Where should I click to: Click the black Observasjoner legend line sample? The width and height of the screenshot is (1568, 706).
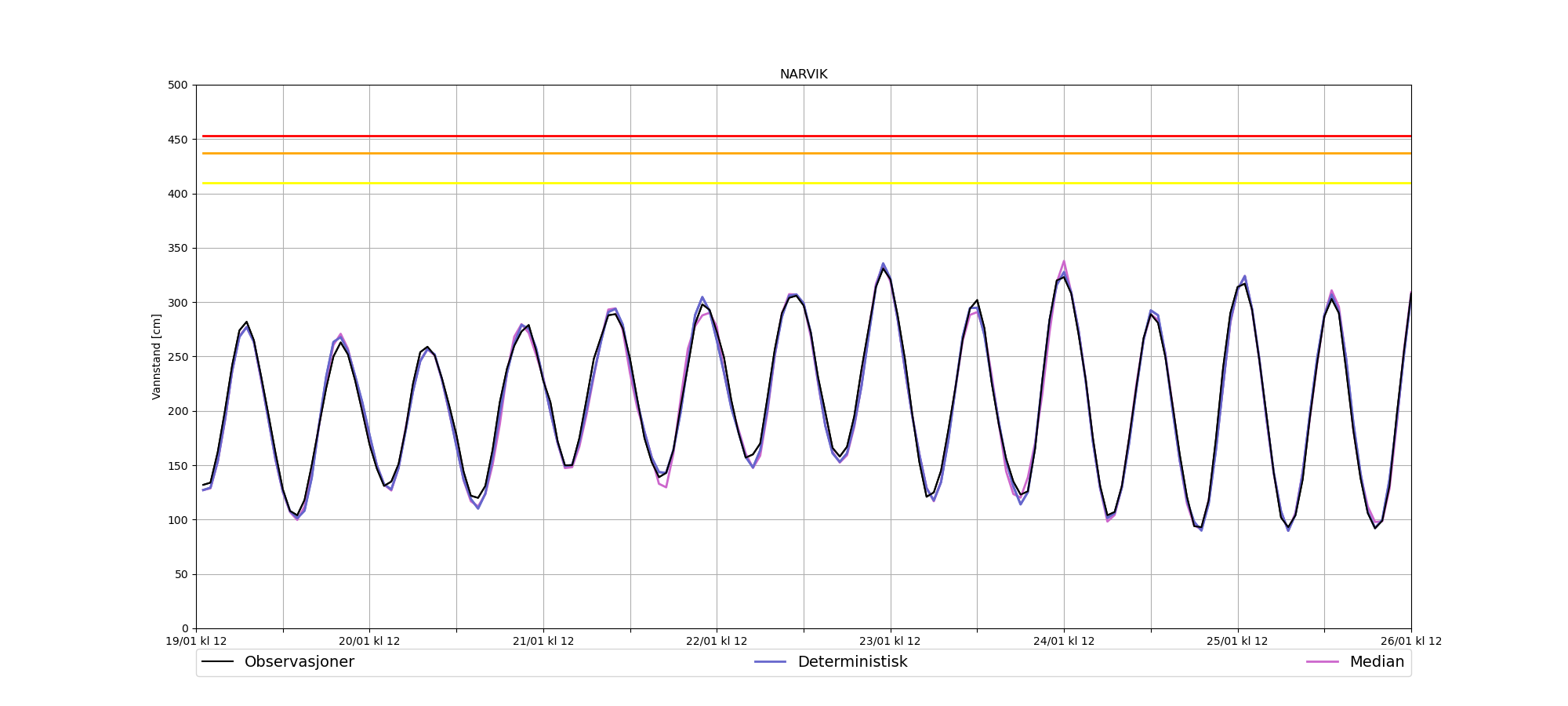point(218,662)
